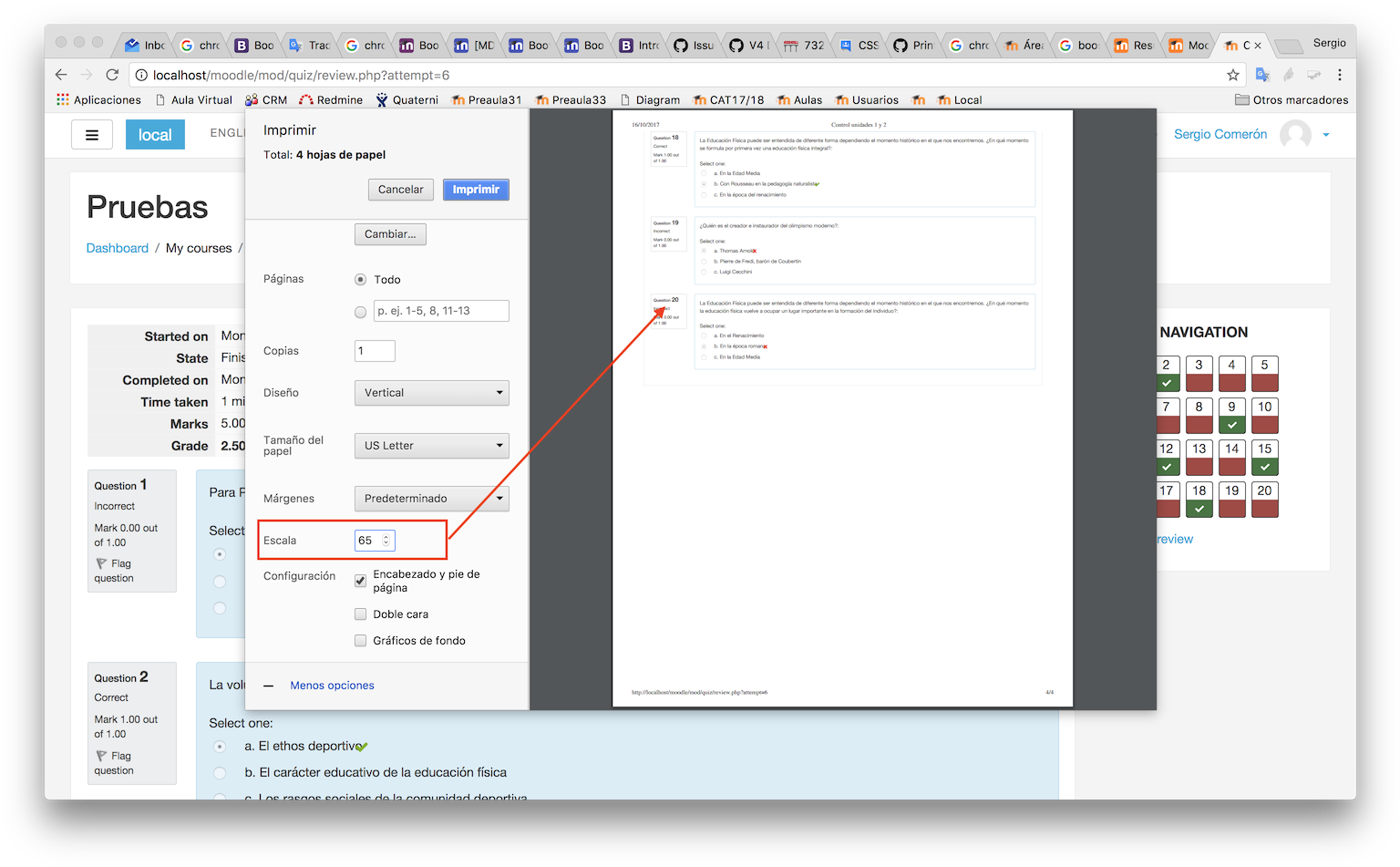Image resolution: width=1400 pixels, height=867 pixels.
Task: Open Sergio Comerón profile link
Action: (x=1220, y=134)
